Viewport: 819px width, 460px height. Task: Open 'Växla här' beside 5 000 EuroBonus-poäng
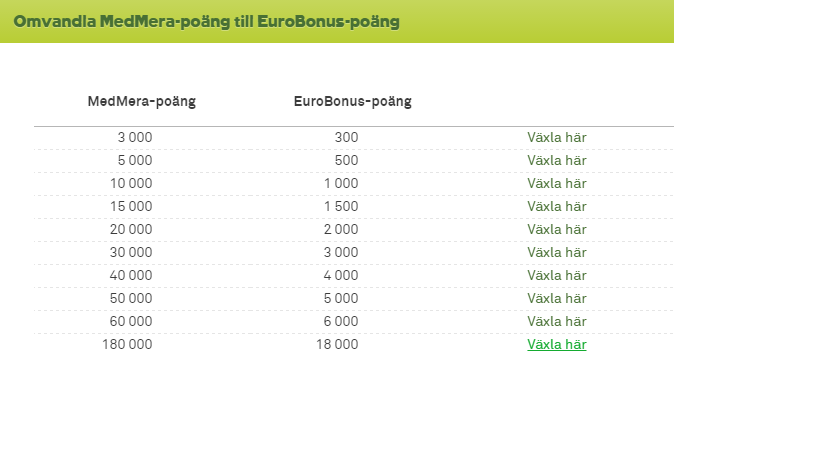click(556, 298)
